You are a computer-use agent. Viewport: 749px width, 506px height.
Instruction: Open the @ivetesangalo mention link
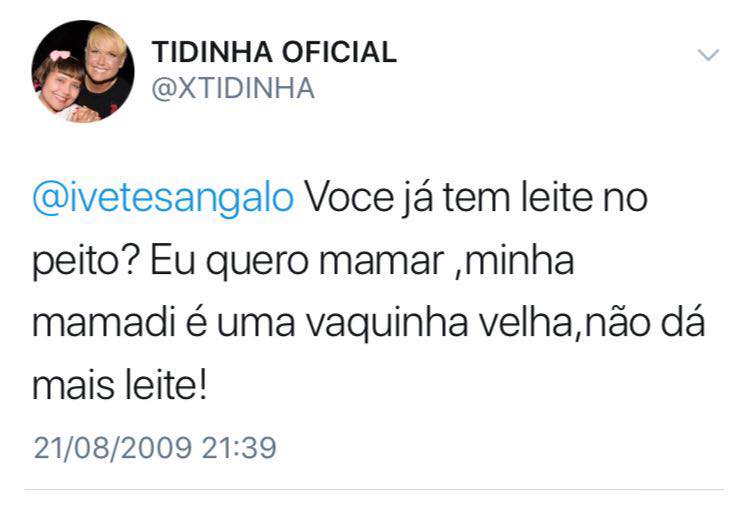click(164, 198)
